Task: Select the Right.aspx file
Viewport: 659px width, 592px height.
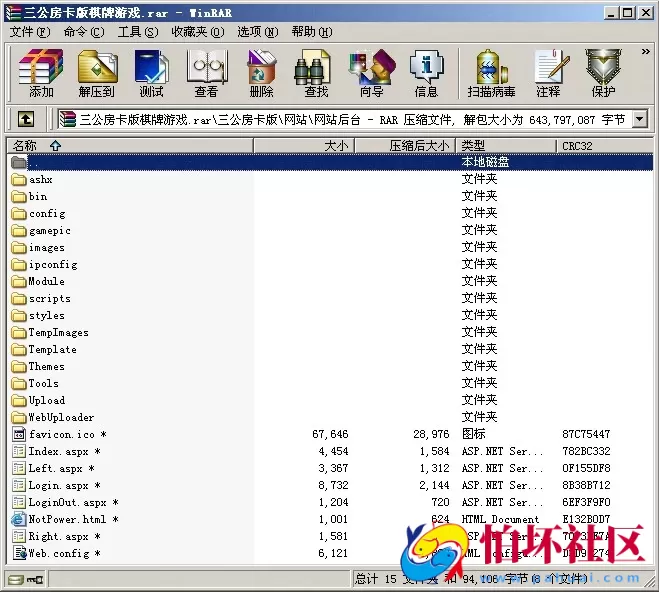Action: point(56,536)
